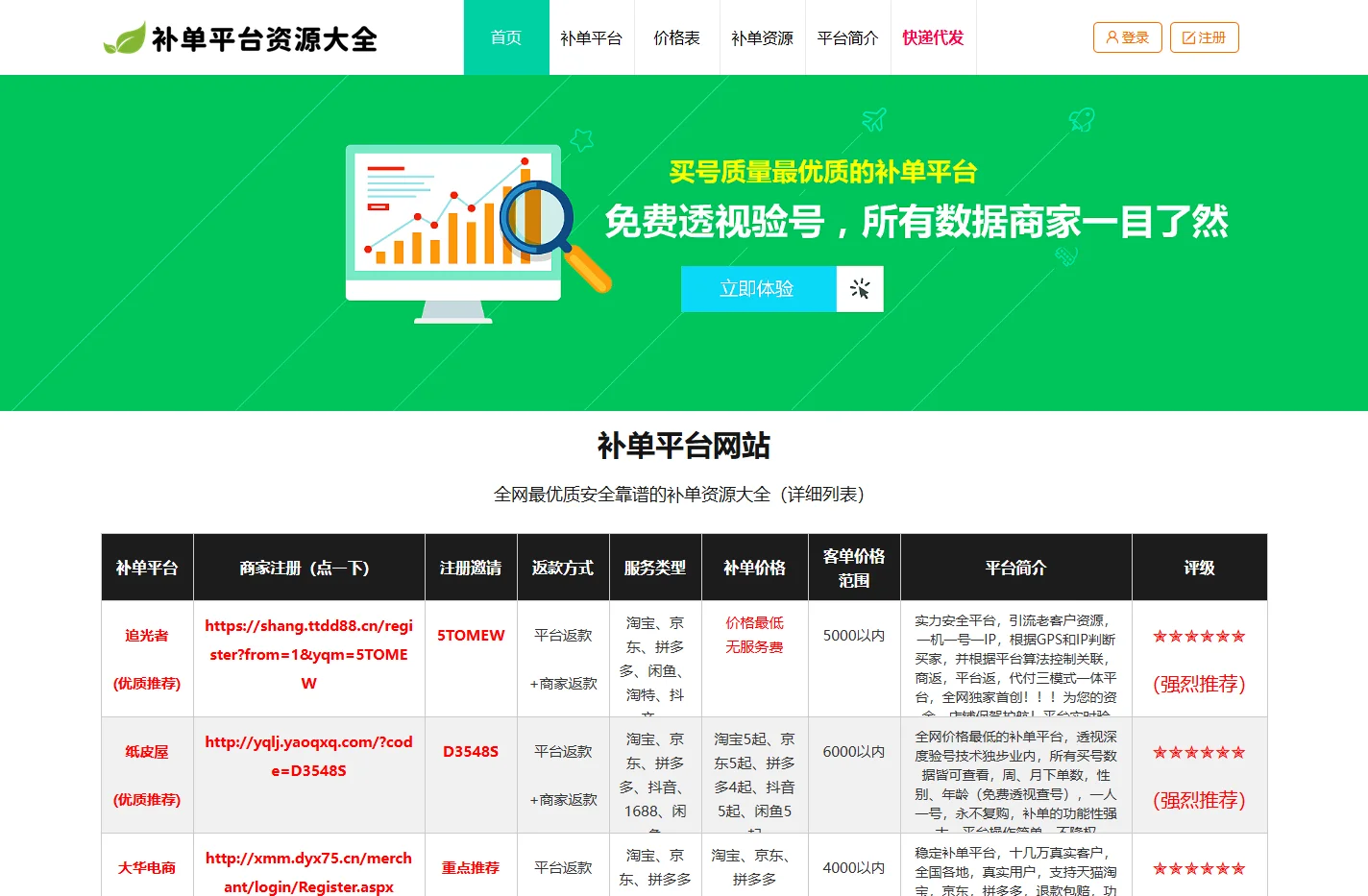Click the 5TOMEW invite code
Screen dimensions: 1368x896
coord(471,636)
